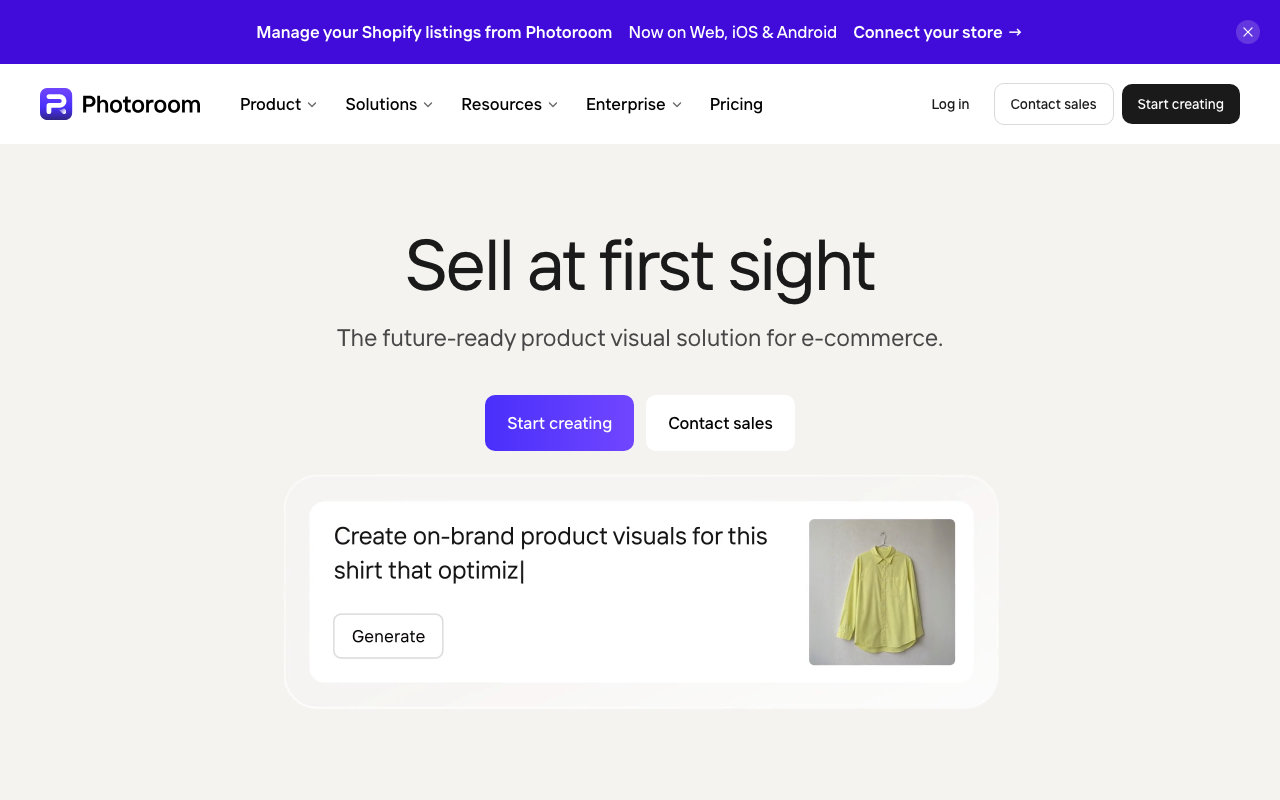
Task: Click the Product menu label
Action: (x=270, y=104)
